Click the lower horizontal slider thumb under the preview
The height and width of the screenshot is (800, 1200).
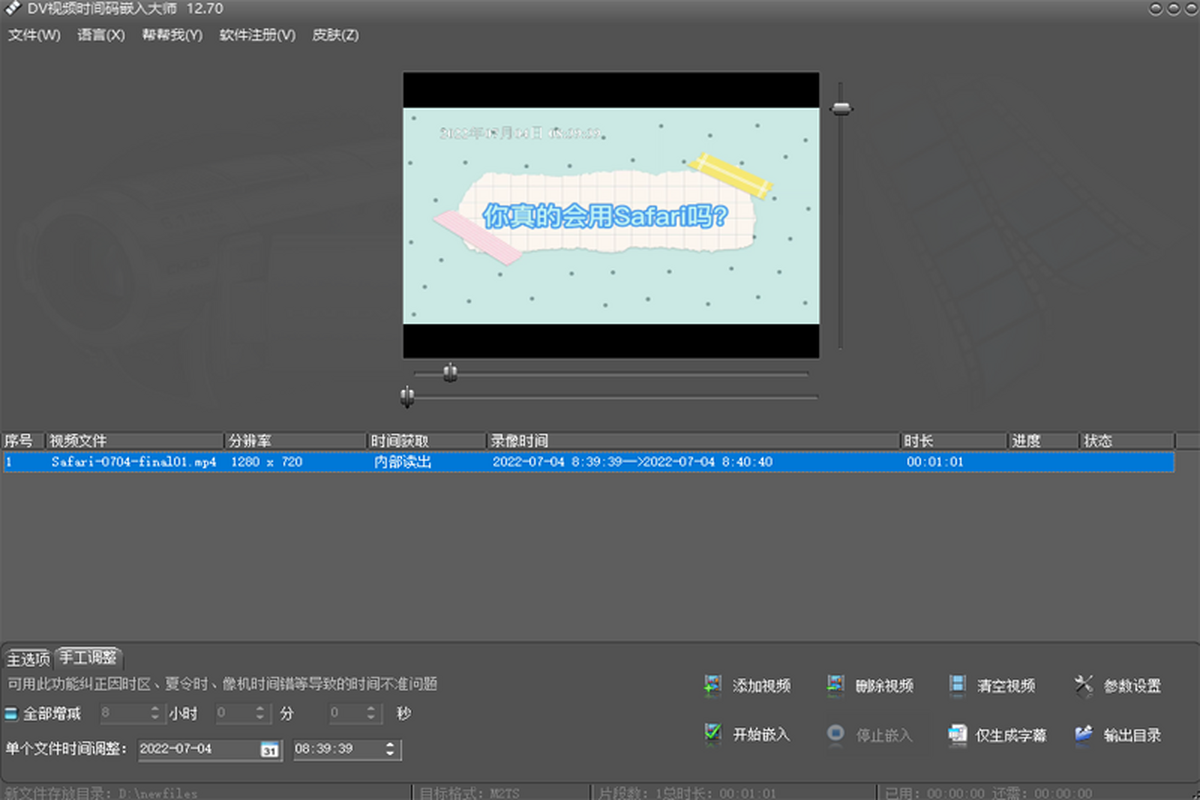pos(407,397)
